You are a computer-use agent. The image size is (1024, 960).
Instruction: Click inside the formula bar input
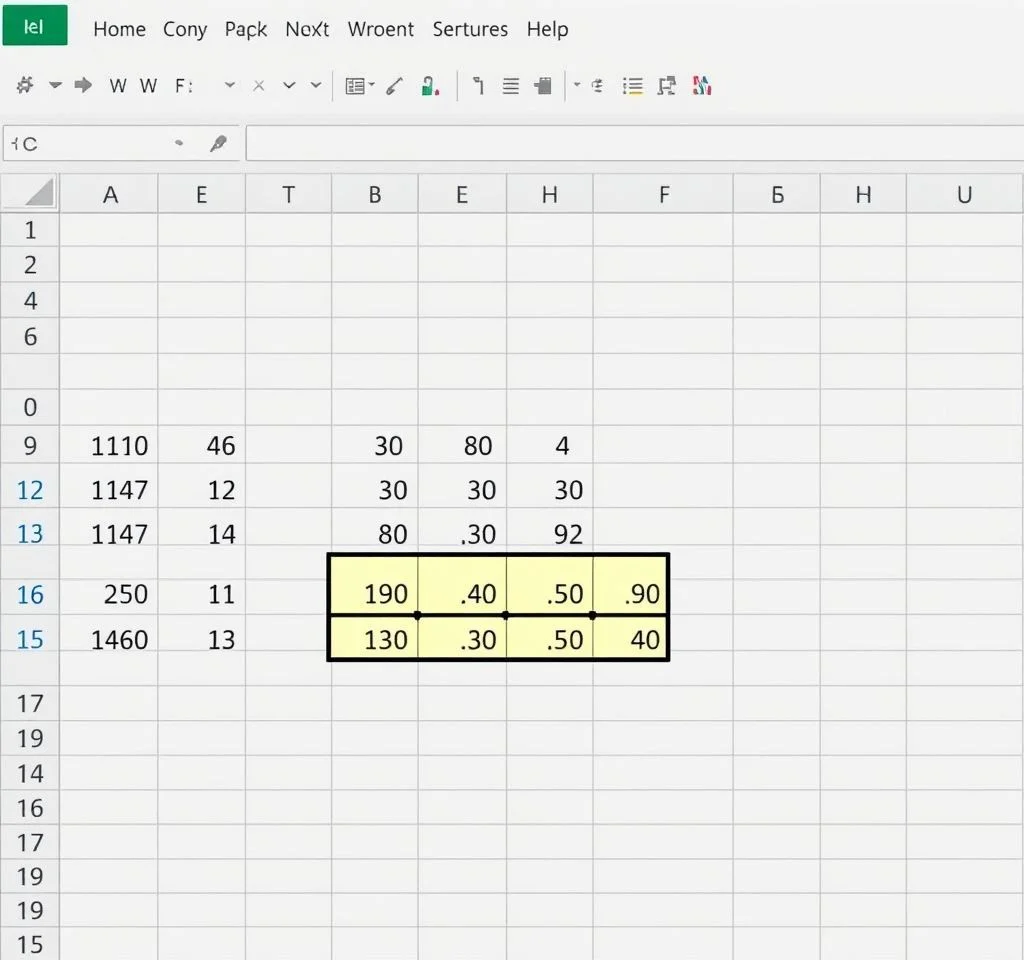[x=630, y=144]
